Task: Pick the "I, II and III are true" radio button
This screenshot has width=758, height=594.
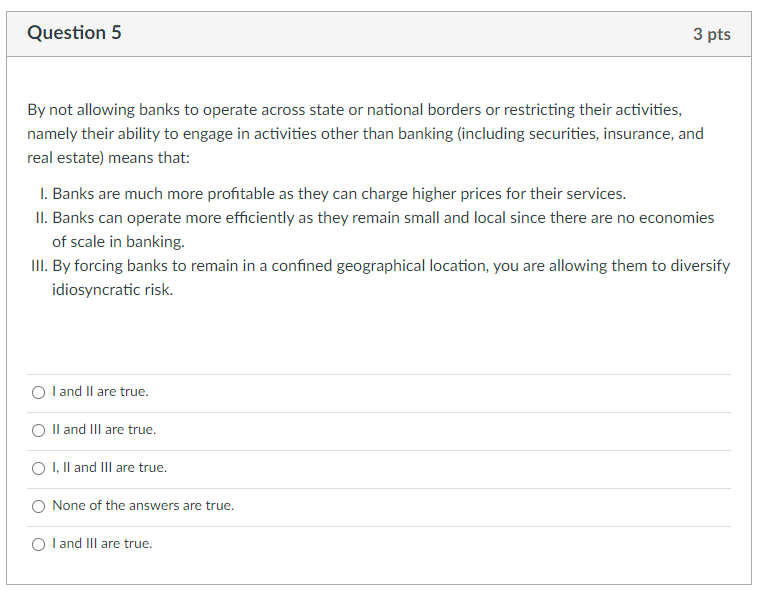Action: [39, 468]
